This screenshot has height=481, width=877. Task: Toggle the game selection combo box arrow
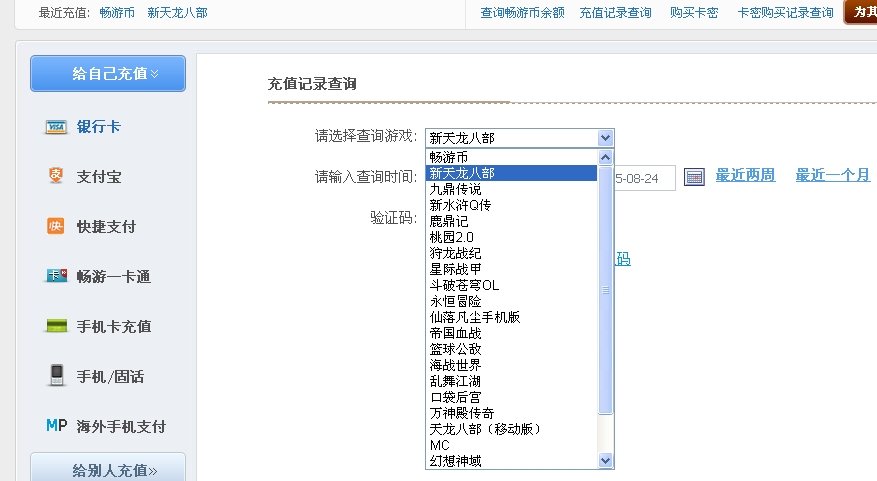[605, 138]
